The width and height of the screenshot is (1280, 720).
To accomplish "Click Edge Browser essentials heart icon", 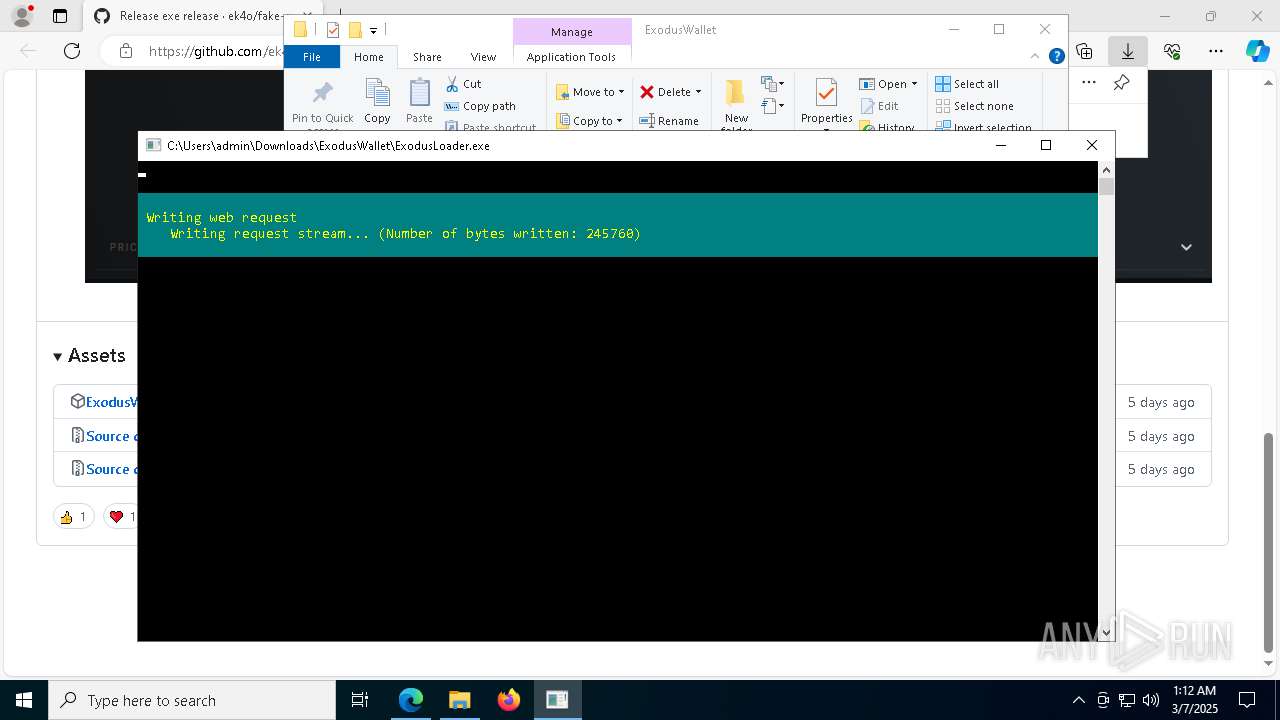I will pyautogui.click(x=1172, y=51).
